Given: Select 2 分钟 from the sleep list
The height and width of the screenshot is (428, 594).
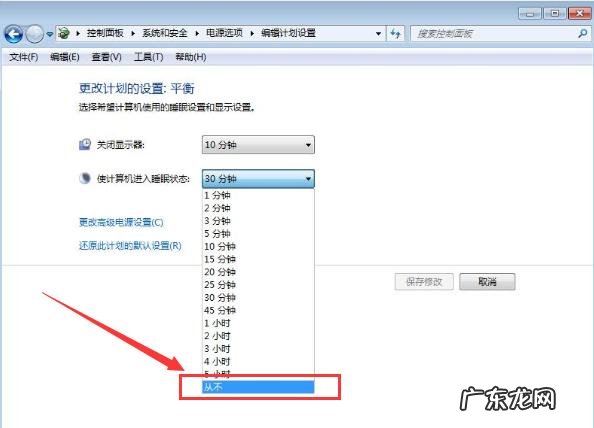Looking at the screenshot, I should [258, 208].
